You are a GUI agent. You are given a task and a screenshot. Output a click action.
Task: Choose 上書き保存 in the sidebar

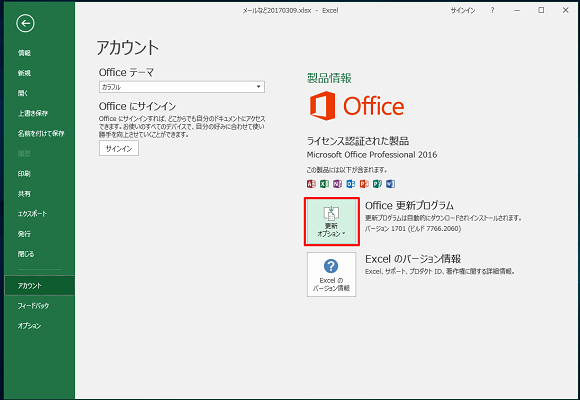(x=33, y=113)
